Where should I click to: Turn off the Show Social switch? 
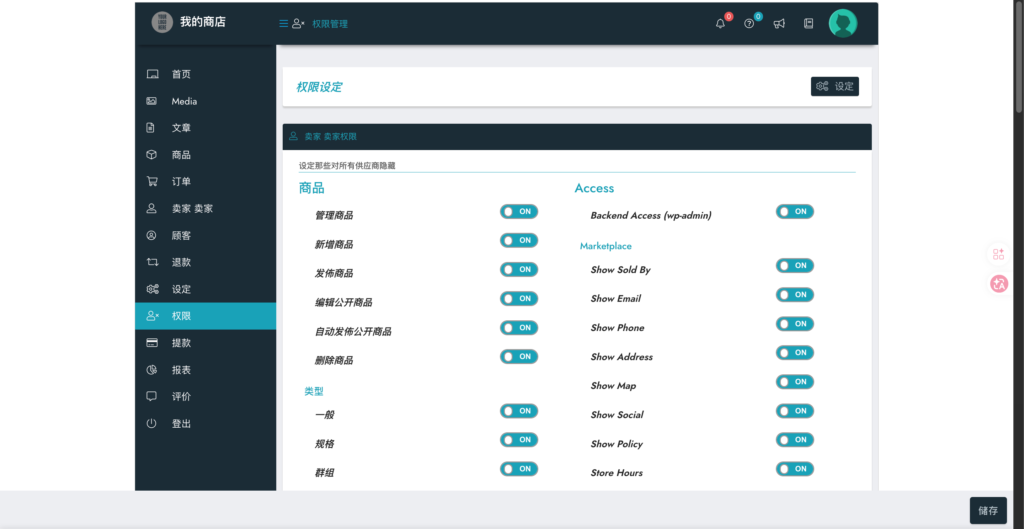click(795, 411)
